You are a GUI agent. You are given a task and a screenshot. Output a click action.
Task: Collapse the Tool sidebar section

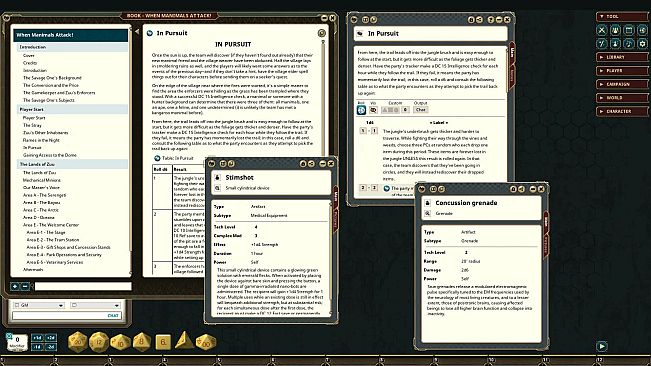[x=622, y=17]
